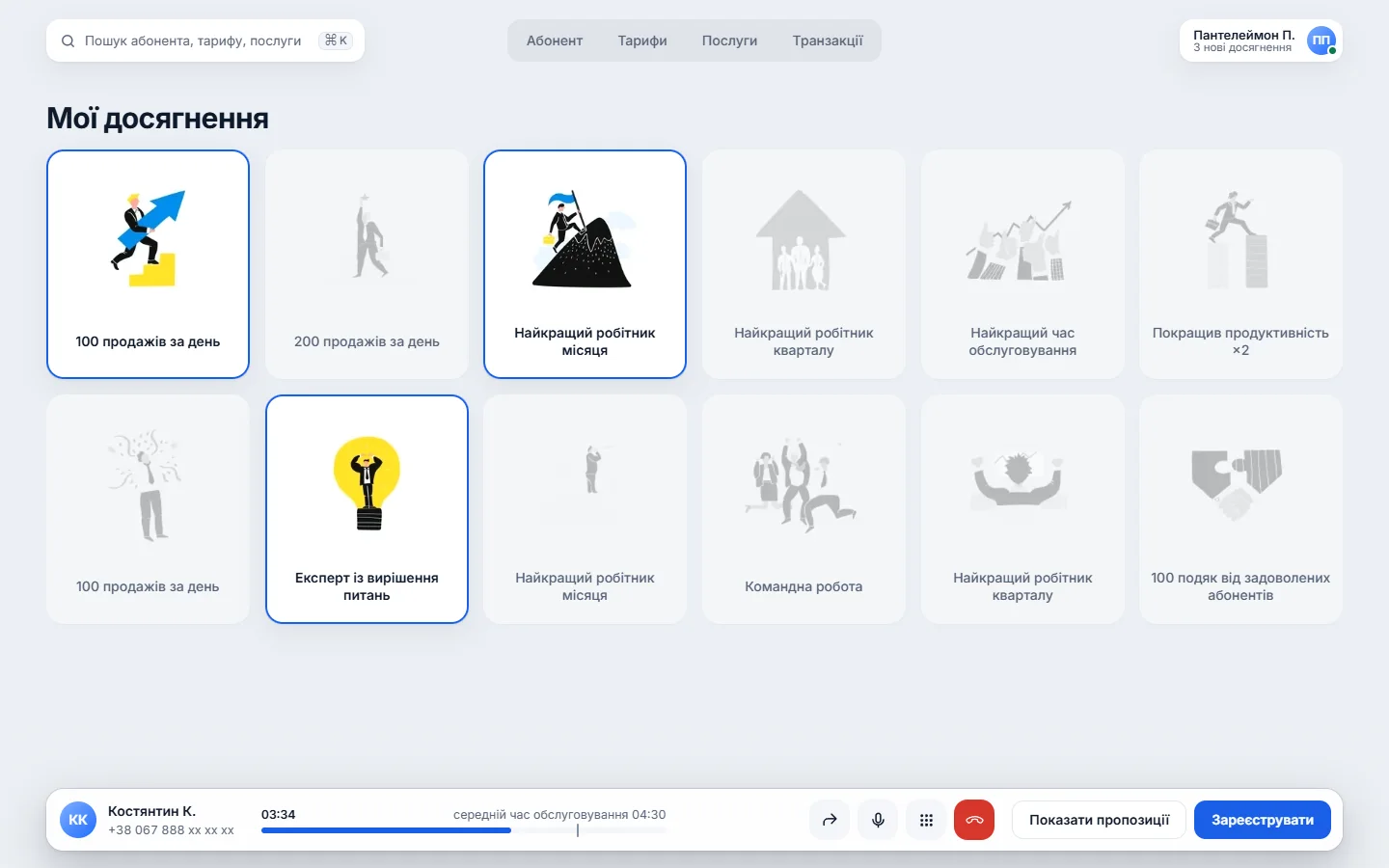
Task: Click the '03:34' call timer
Action: click(x=278, y=814)
